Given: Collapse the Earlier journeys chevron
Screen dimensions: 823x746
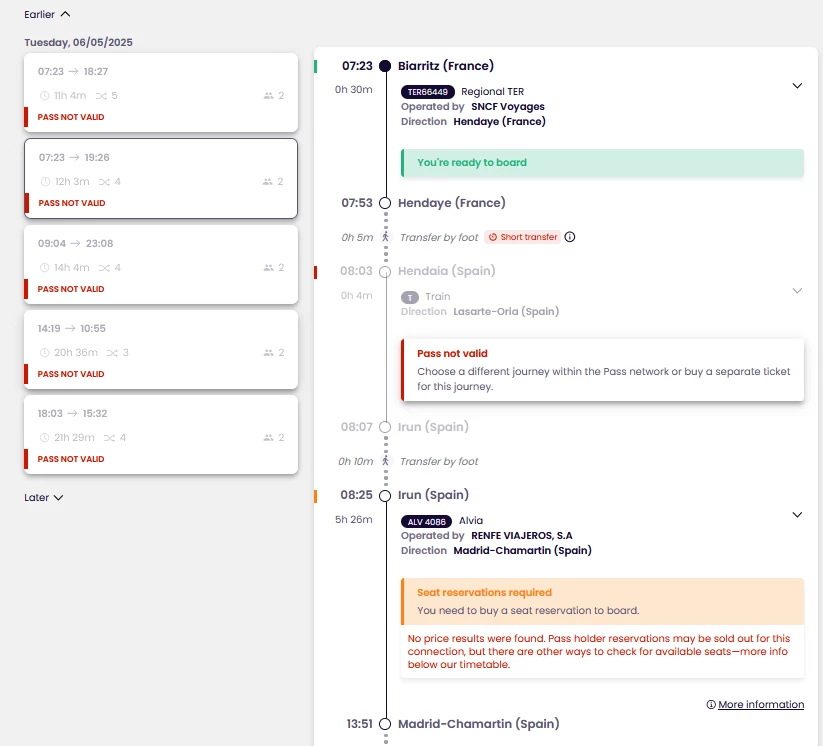Looking at the screenshot, I should pyautogui.click(x=65, y=15).
